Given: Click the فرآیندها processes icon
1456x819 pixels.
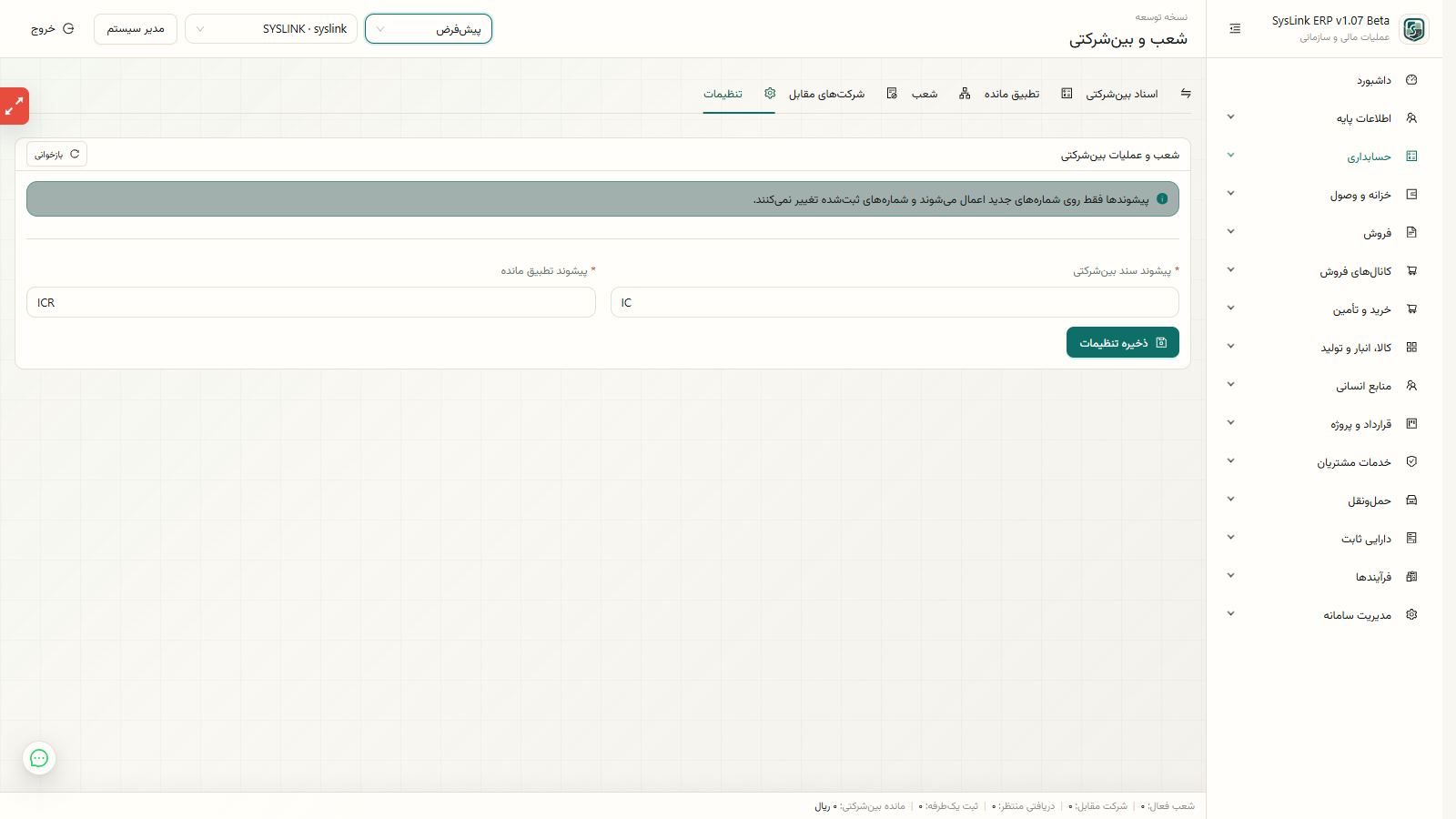Looking at the screenshot, I should (1411, 577).
